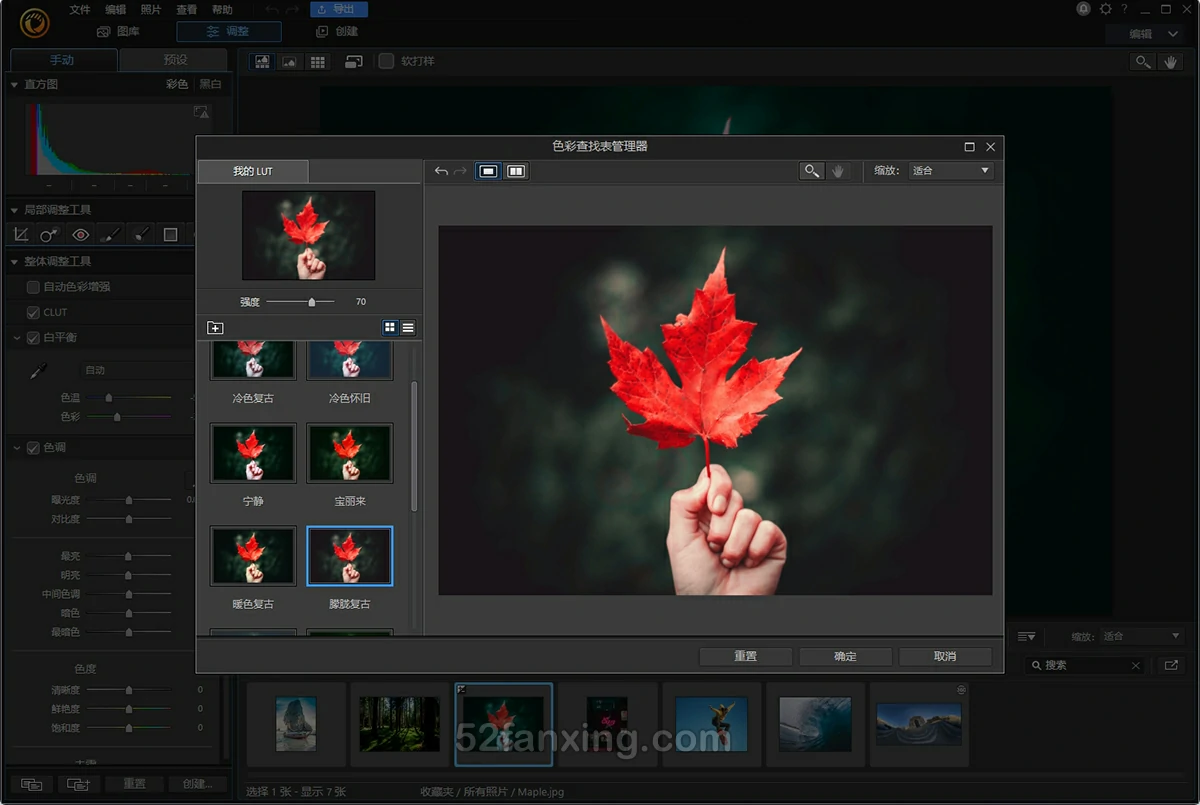Image resolution: width=1200 pixels, height=805 pixels.
Task: Open File (文件) menu
Action: click(80, 9)
